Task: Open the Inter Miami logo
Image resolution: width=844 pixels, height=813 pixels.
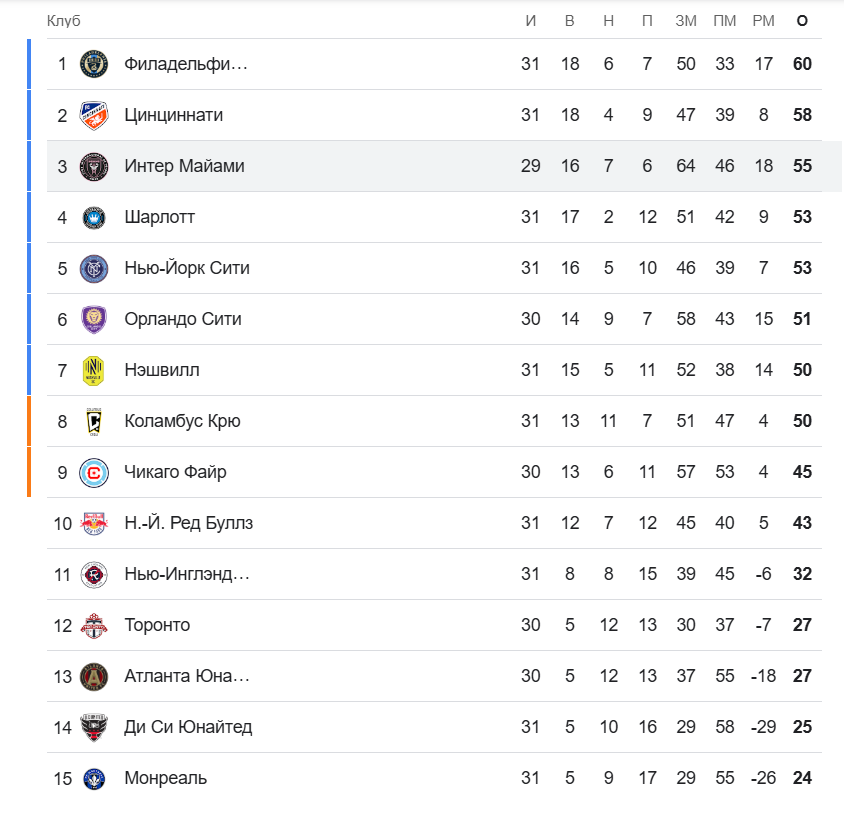Action: coord(94,166)
